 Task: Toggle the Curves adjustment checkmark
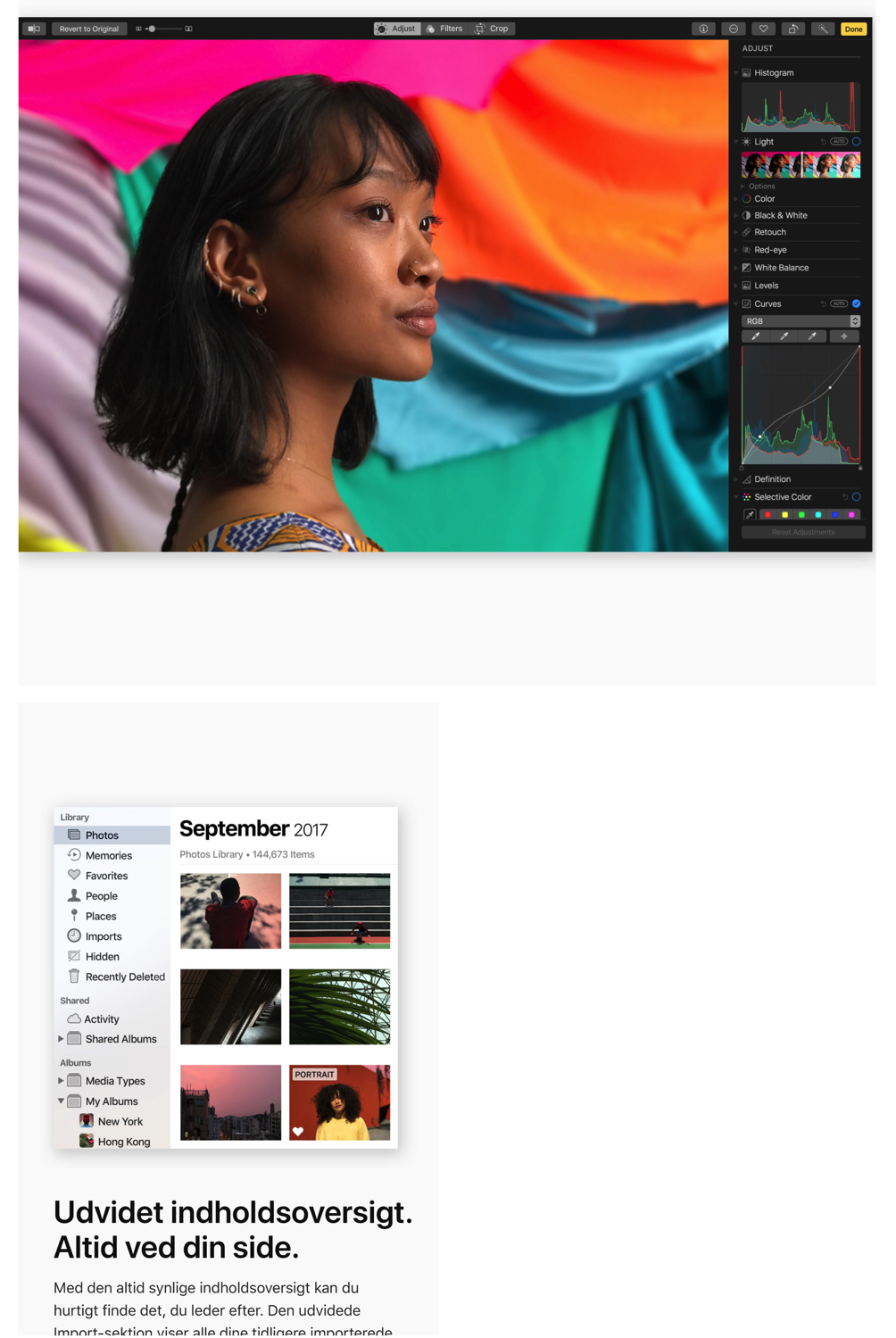click(x=856, y=303)
